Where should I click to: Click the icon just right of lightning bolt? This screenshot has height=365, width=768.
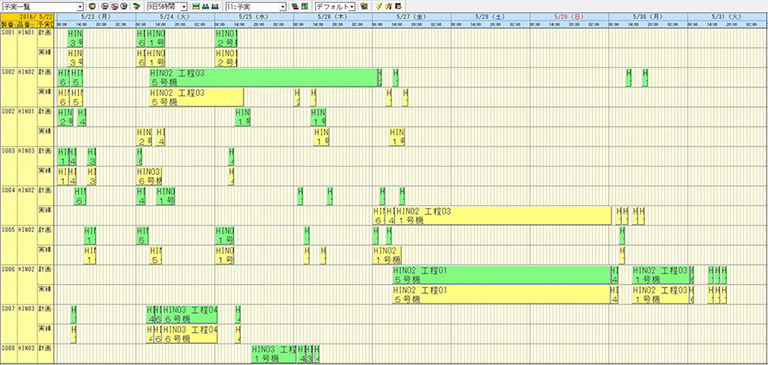coord(388,7)
